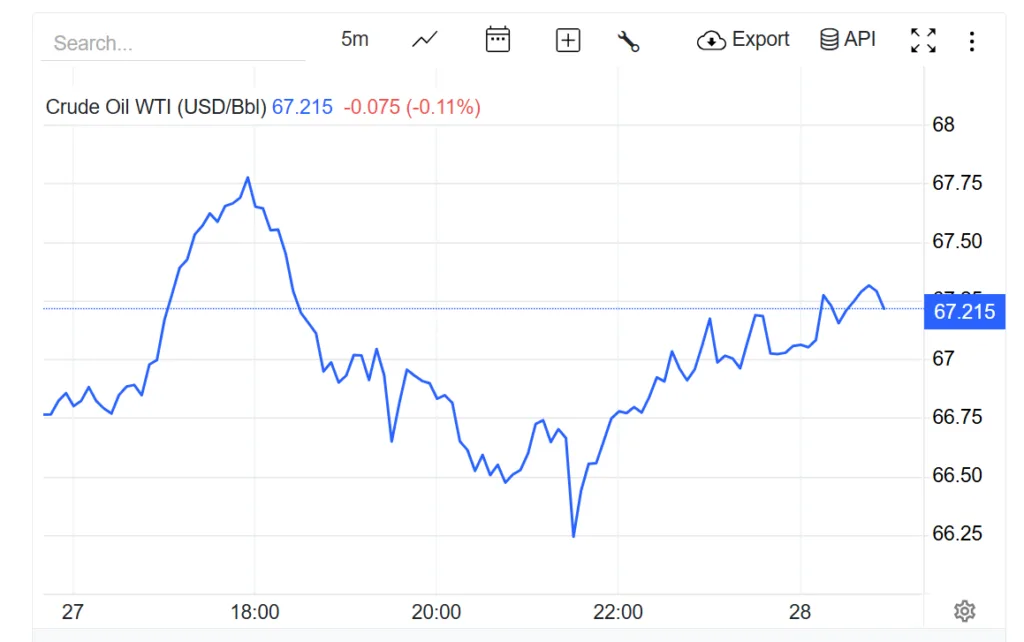Click the current price axis marker
Viewport: 1024px width, 642px height.
click(x=963, y=311)
